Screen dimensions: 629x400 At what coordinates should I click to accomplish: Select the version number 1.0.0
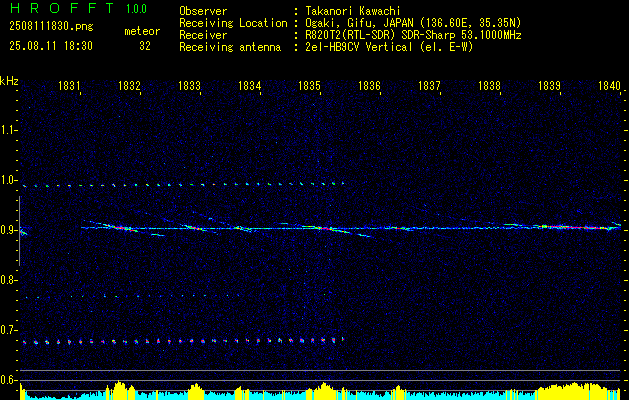[136, 8]
